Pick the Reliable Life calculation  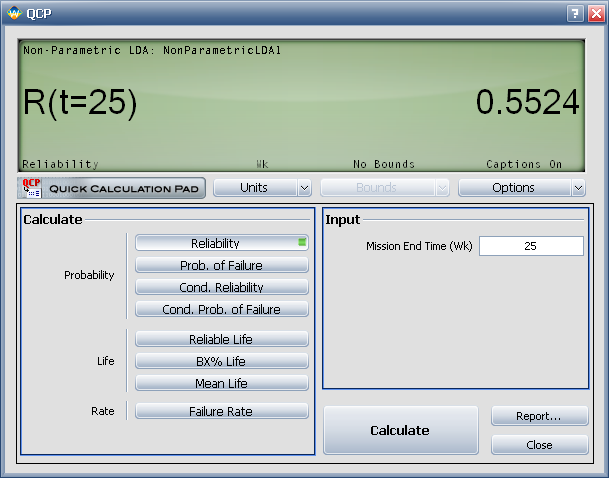tap(221, 340)
